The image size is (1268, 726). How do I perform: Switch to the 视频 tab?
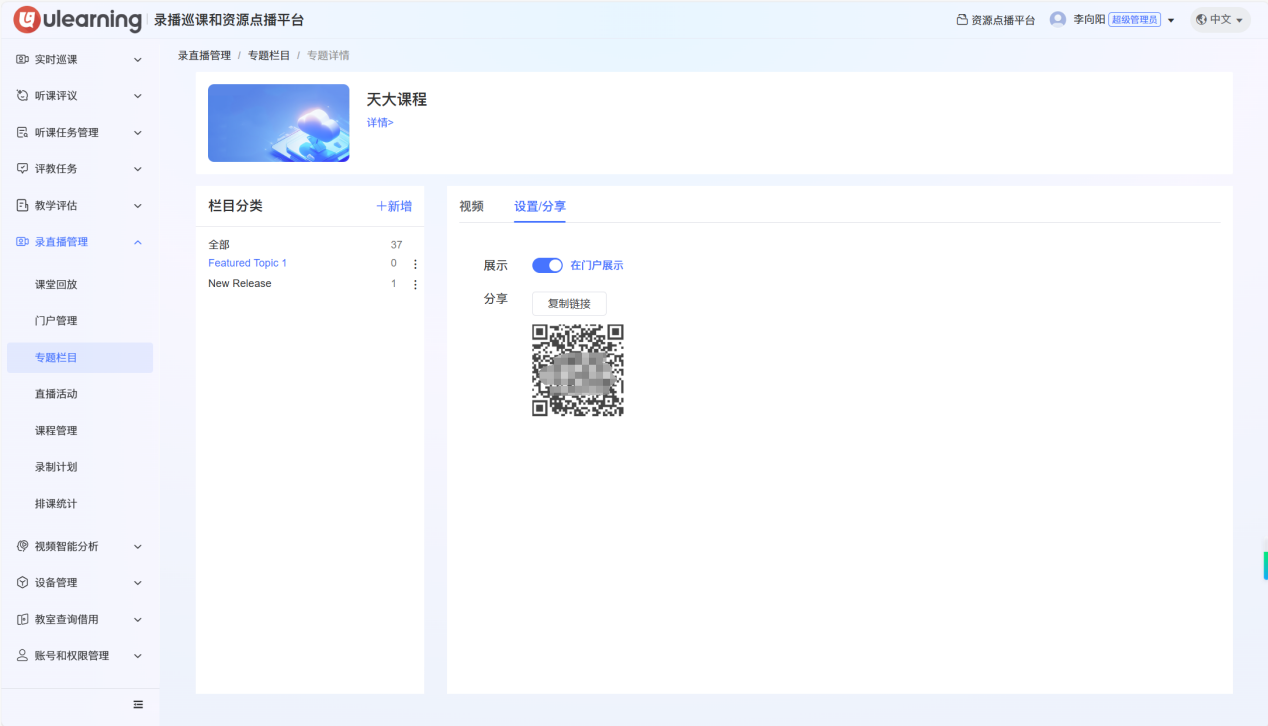coord(471,206)
